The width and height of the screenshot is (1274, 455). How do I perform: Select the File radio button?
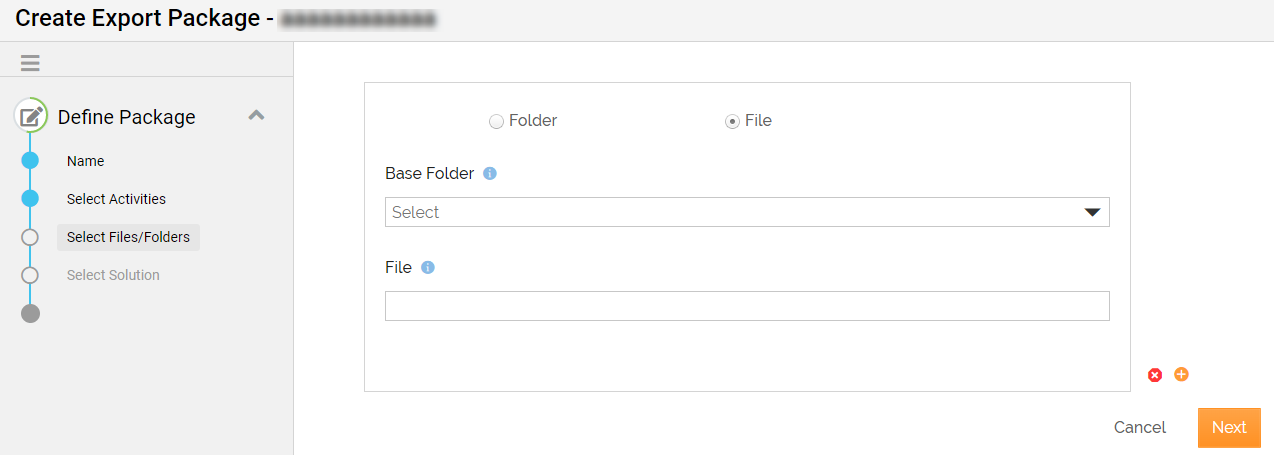(x=732, y=121)
